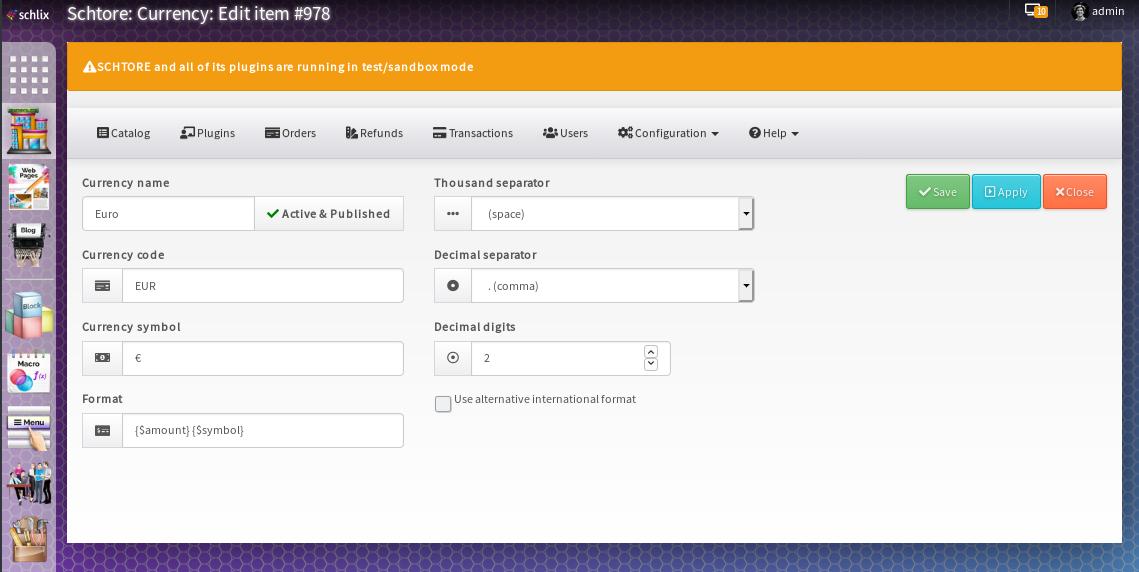
Task: Open the apps grid launcher icon
Action: click(x=29, y=75)
